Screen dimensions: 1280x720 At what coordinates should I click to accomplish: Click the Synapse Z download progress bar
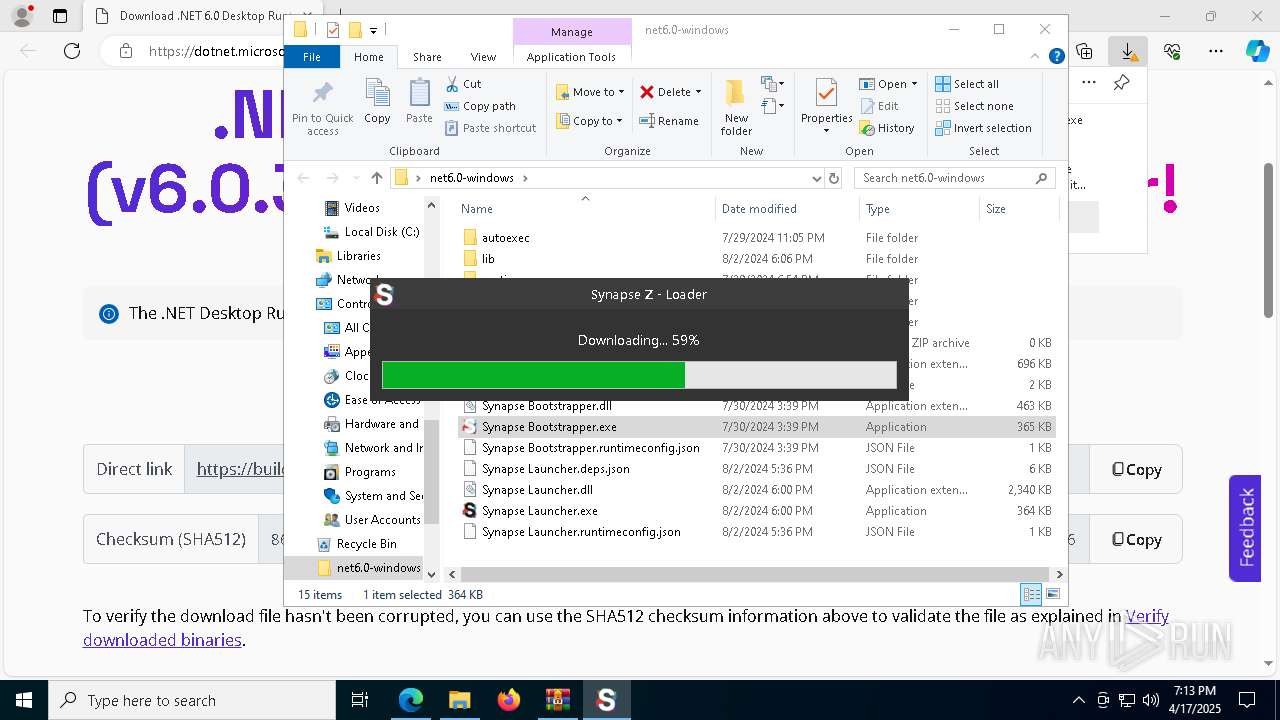coord(639,375)
